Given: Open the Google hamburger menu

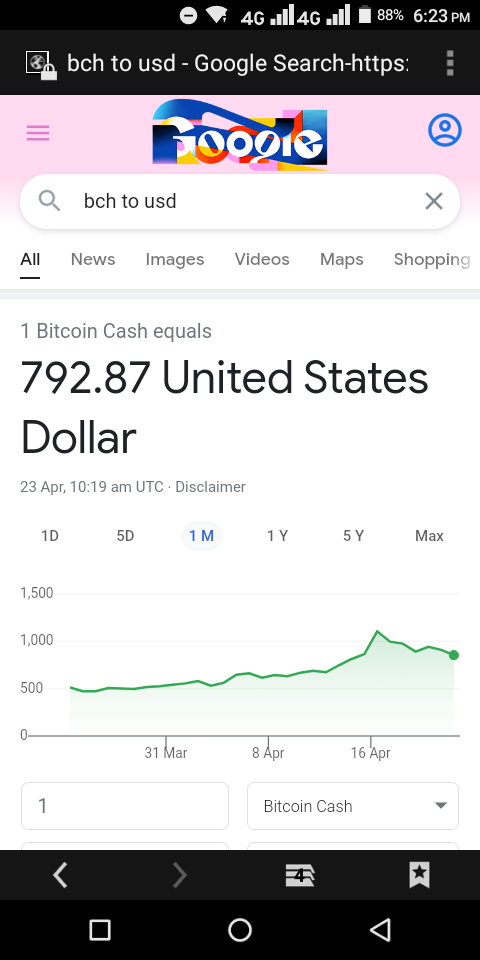Looking at the screenshot, I should pos(38,133).
